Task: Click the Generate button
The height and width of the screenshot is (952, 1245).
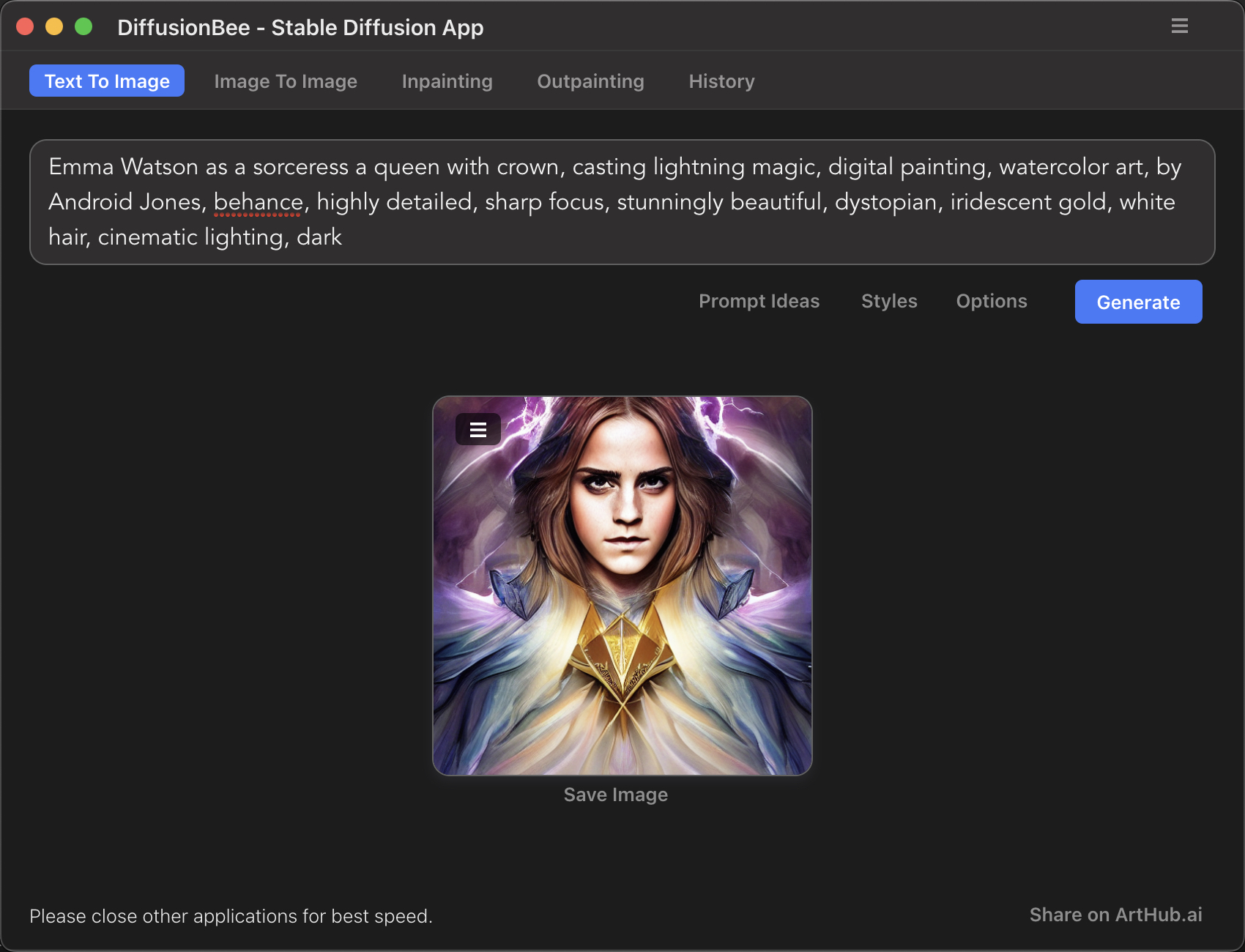Action: pos(1138,302)
